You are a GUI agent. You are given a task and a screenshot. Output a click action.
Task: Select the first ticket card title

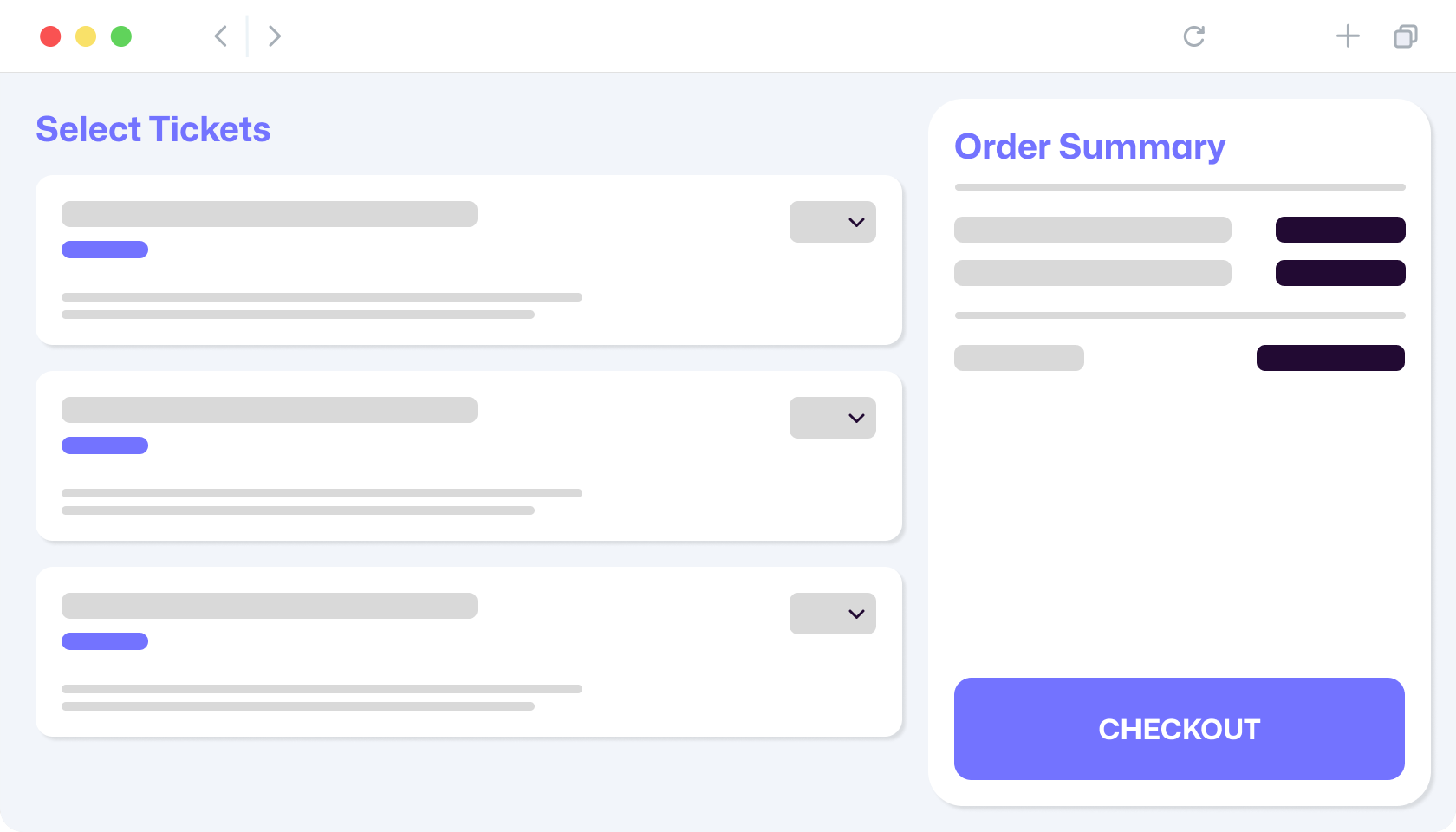click(270, 214)
